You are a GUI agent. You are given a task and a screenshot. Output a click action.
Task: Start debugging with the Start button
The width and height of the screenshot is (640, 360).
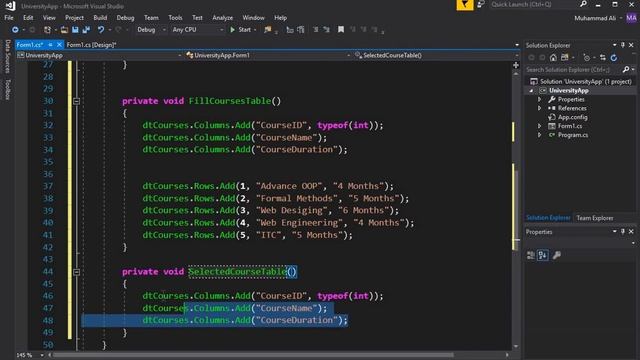point(240,30)
